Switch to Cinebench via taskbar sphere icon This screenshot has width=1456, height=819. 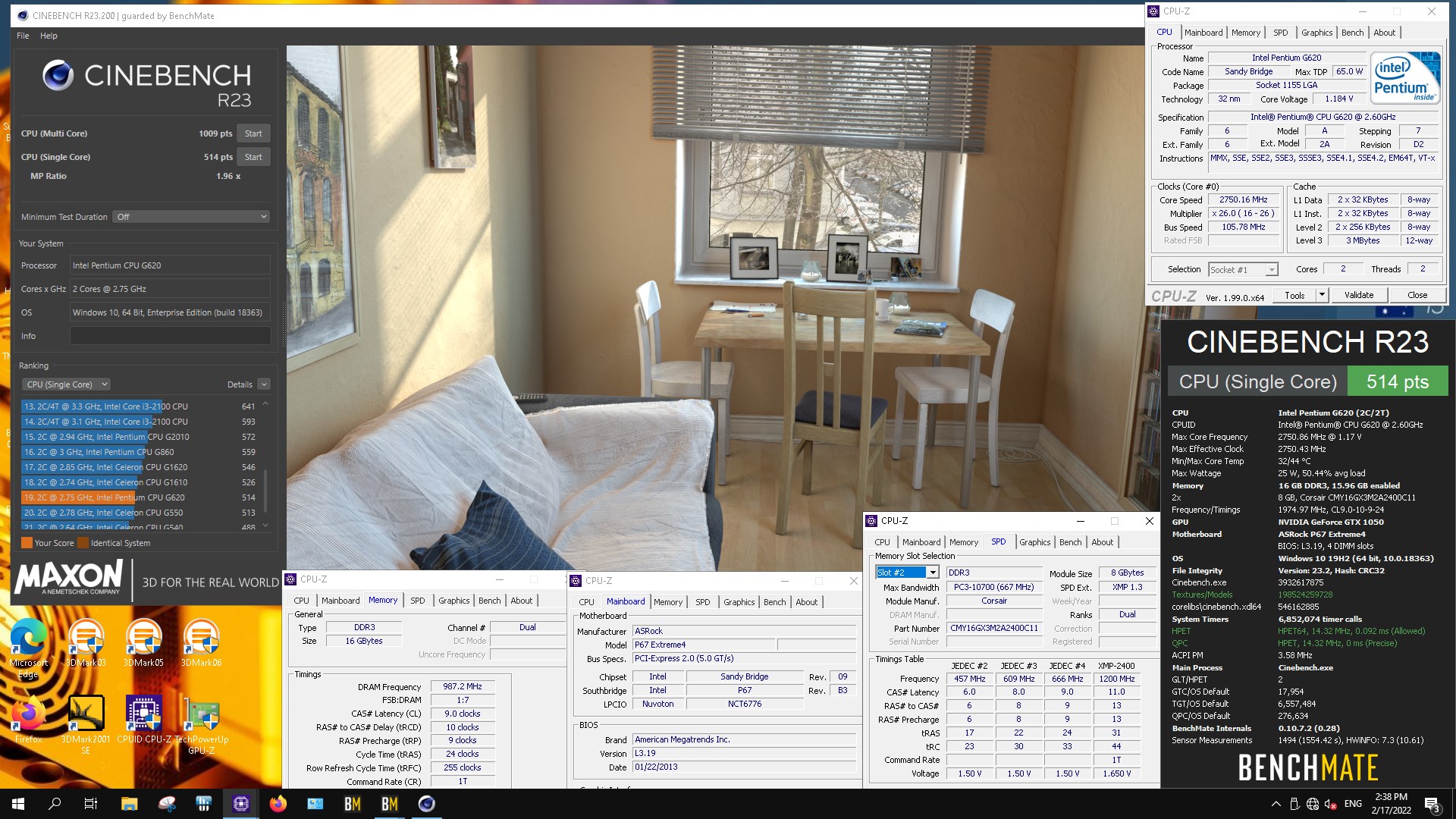click(x=427, y=804)
